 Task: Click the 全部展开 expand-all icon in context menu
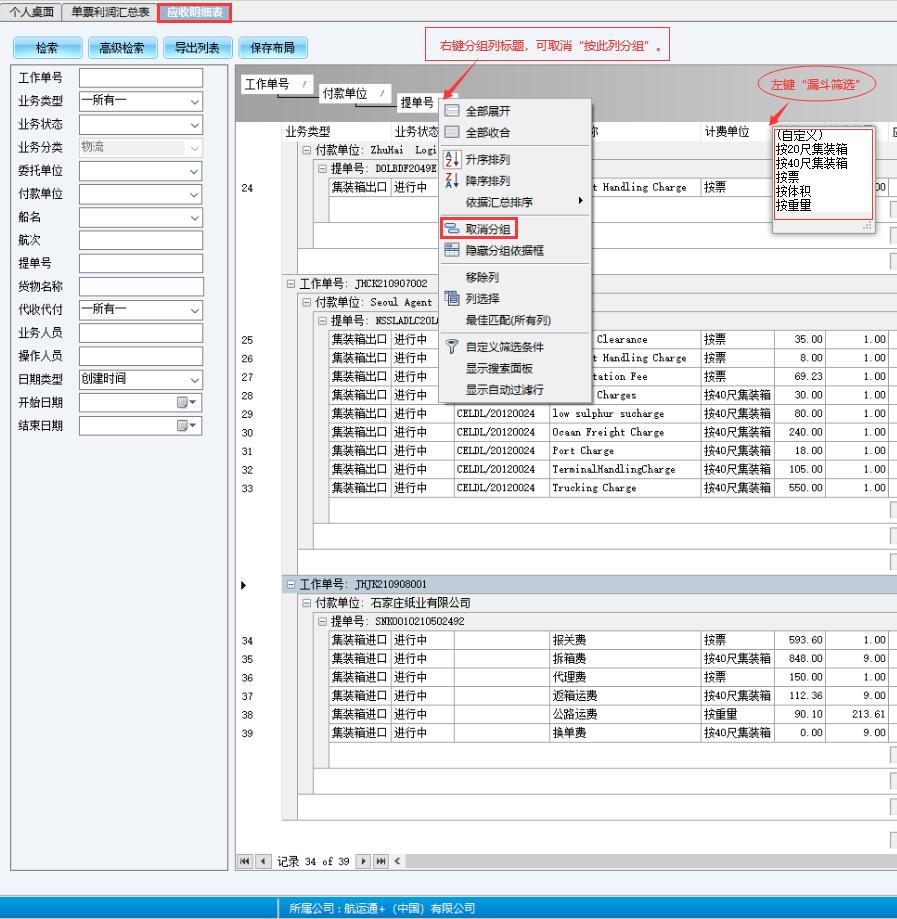click(x=451, y=111)
